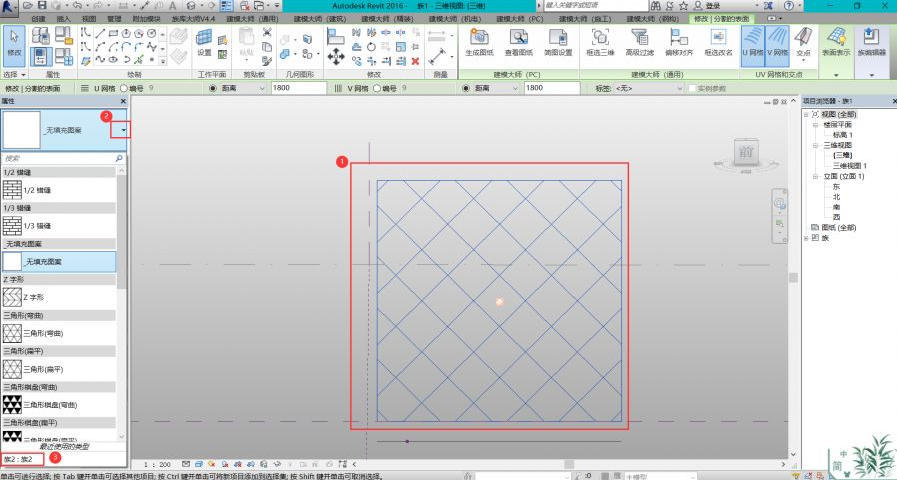Click the open folder icon in quick access toolbar
Viewport: 897px width, 480px height.
[x=27, y=5]
